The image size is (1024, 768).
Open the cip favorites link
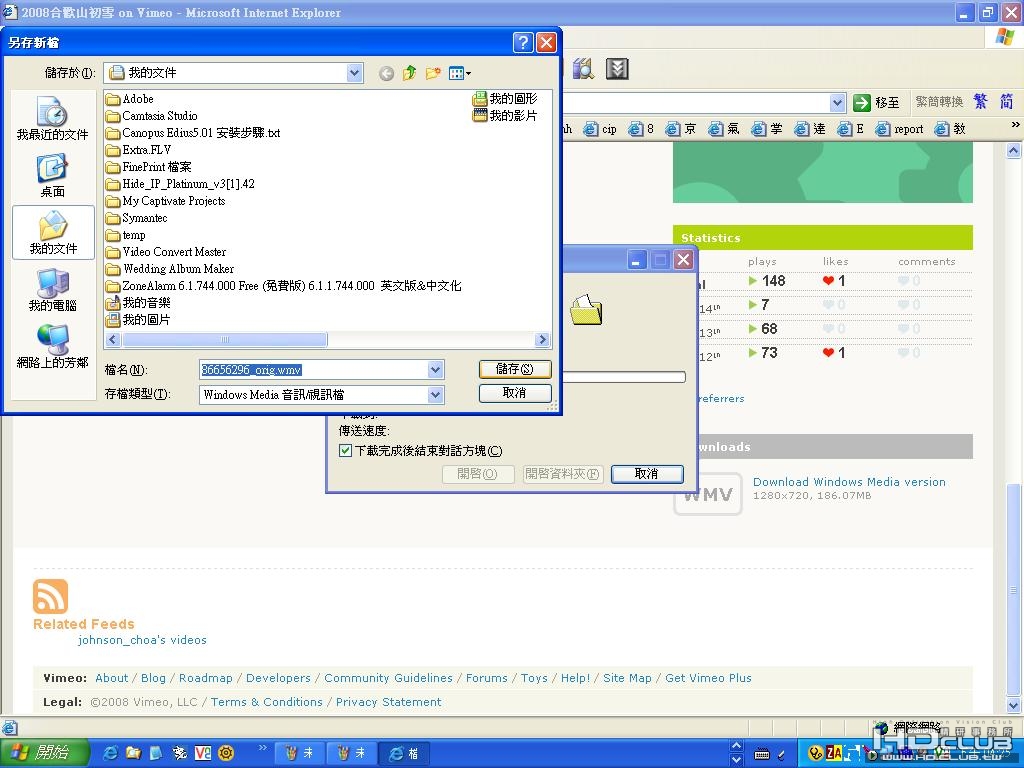point(600,129)
